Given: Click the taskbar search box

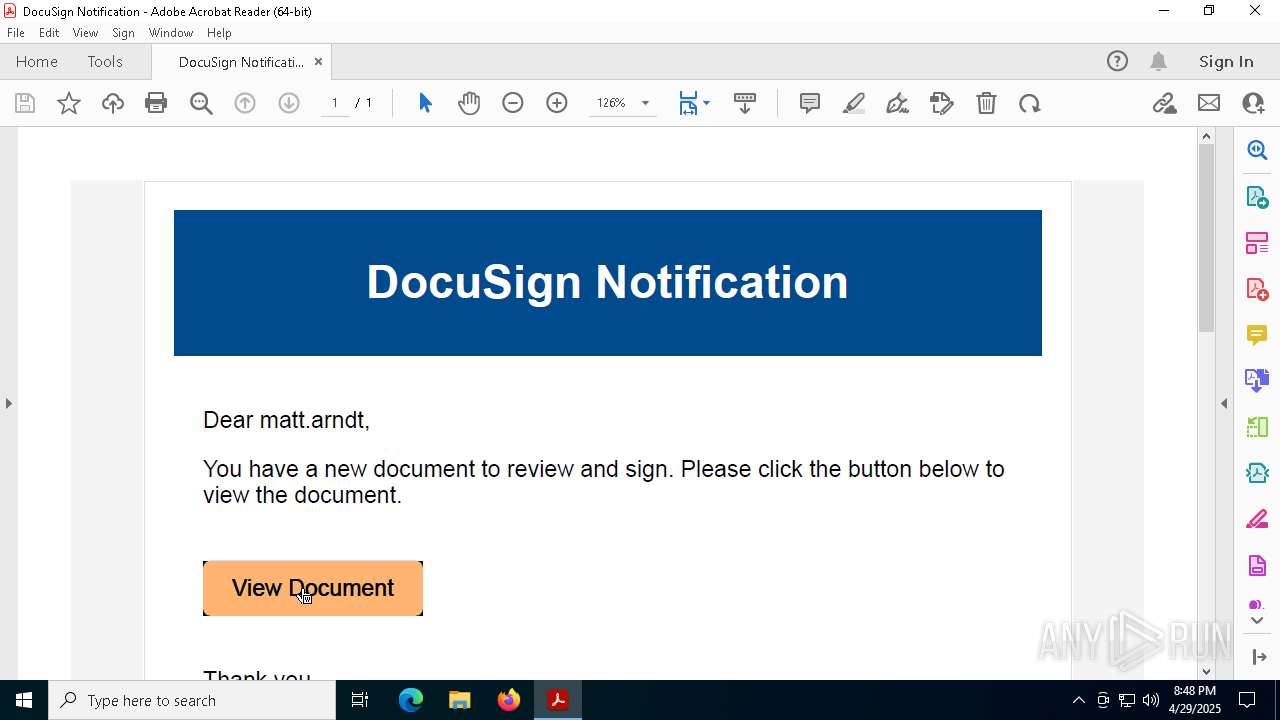Looking at the screenshot, I should [x=192, y=700].
